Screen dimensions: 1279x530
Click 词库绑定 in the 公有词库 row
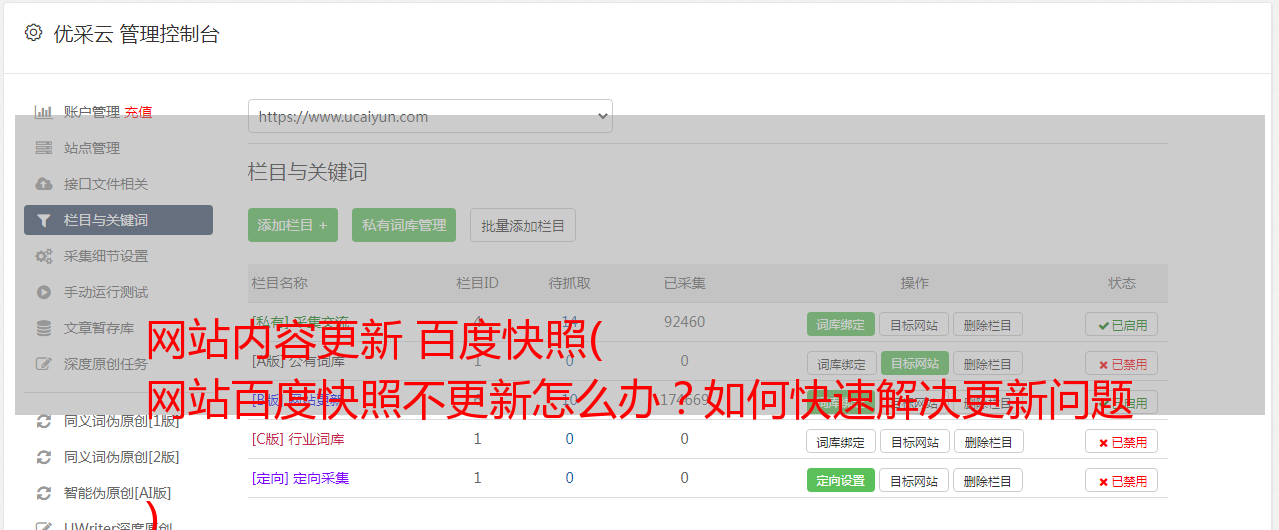coord(841,363)
